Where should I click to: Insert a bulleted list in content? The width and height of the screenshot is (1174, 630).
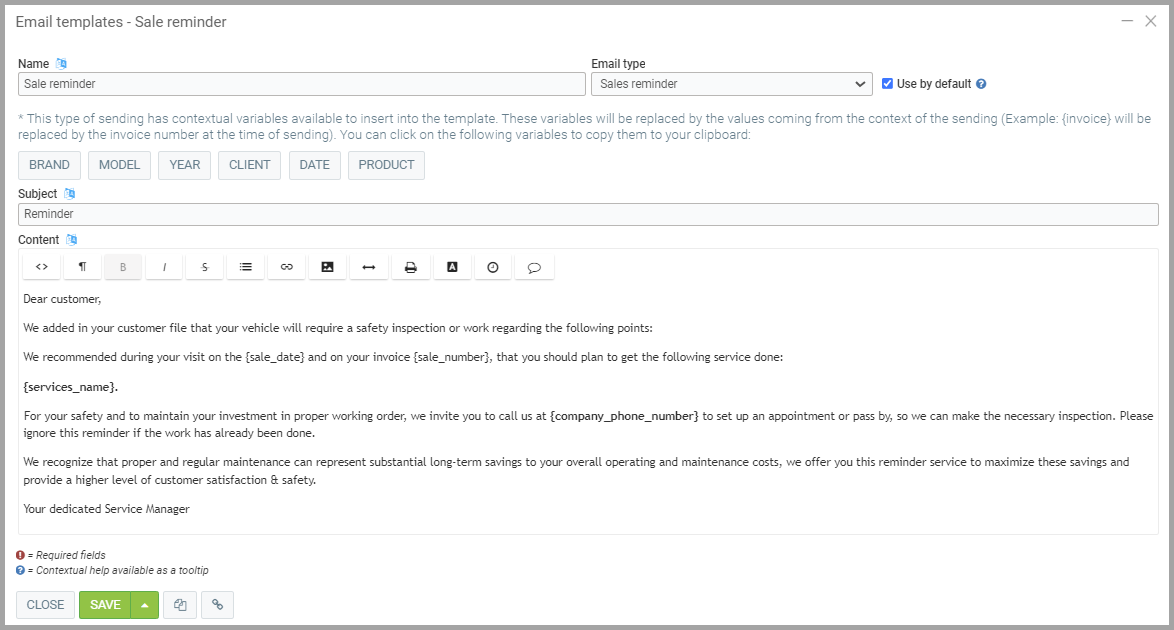pos(246,267)
